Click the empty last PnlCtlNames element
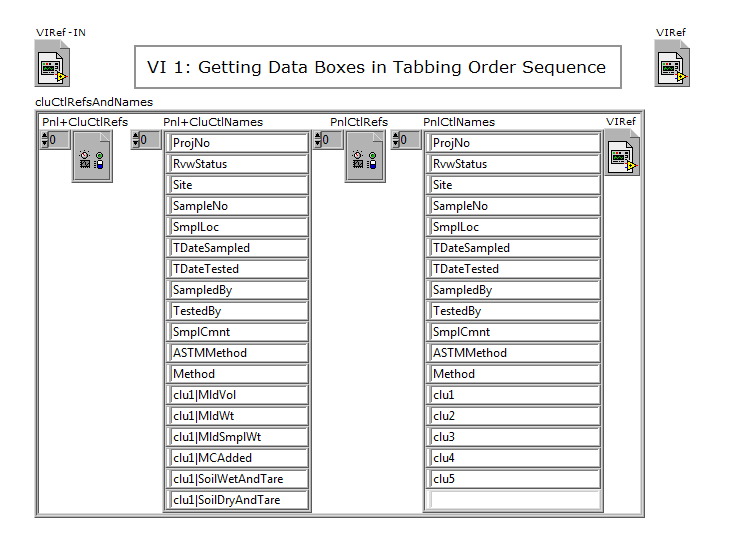736x548 pixels. 514,500
